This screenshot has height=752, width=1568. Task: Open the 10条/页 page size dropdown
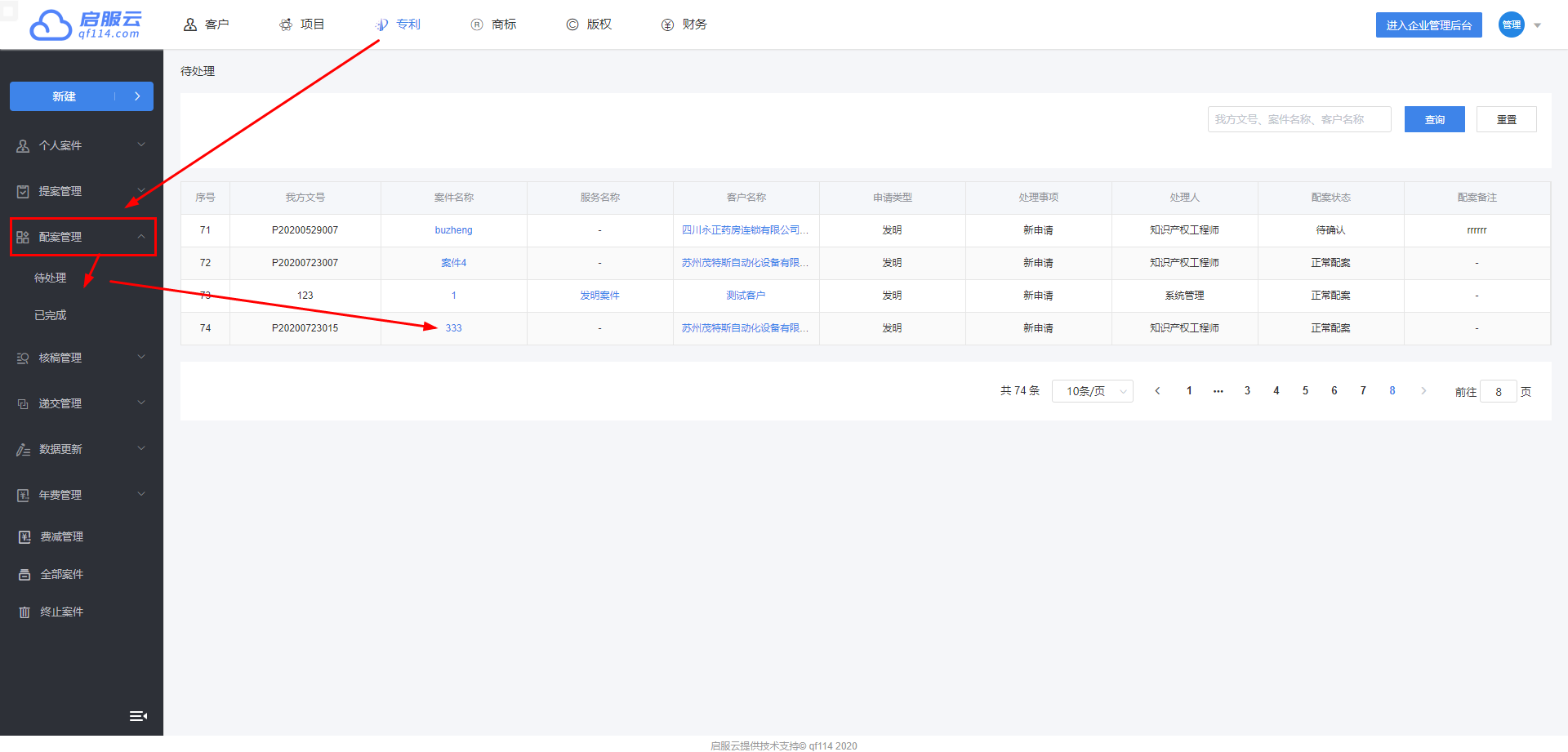point(1093,391)
